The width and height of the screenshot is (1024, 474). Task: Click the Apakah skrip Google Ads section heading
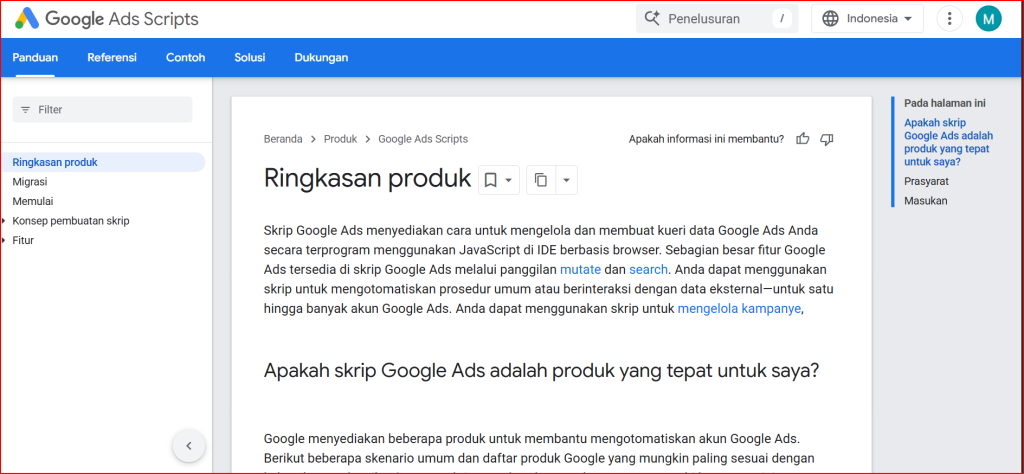tap(541, 370)
